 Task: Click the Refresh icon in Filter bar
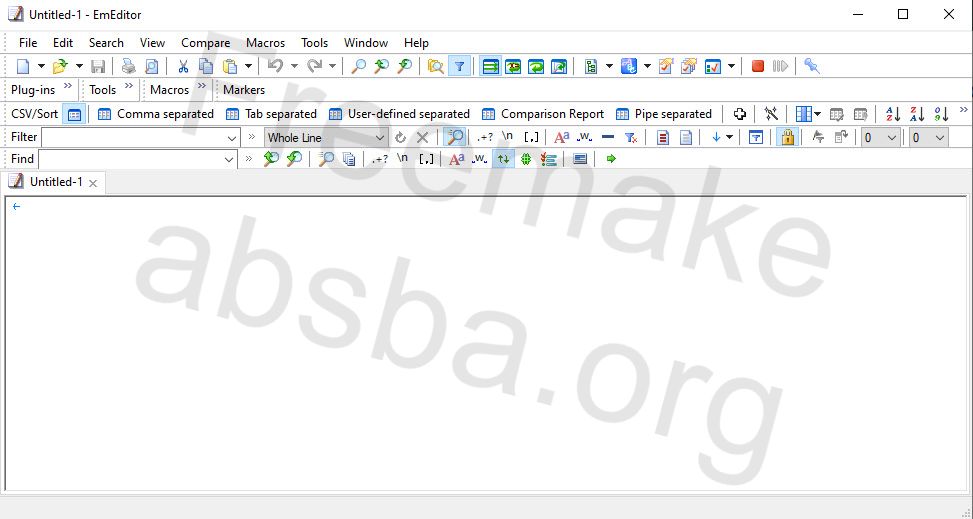(x=400, y=137)
